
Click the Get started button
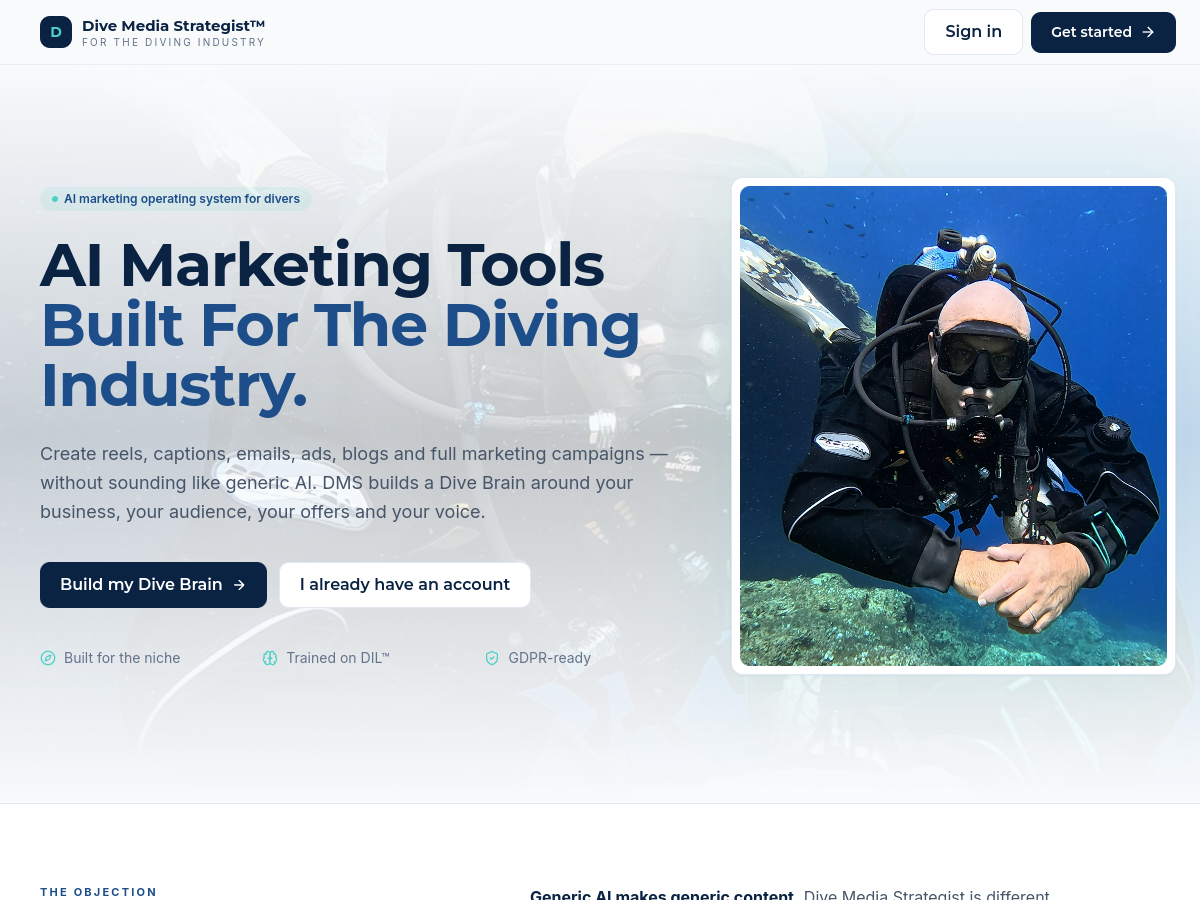(x=1103, y=32)
